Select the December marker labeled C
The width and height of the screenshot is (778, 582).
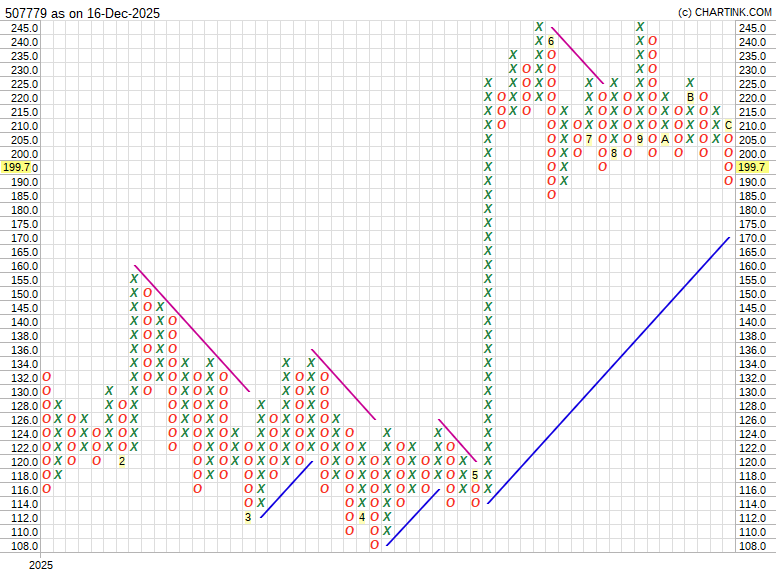pos(728,125)
